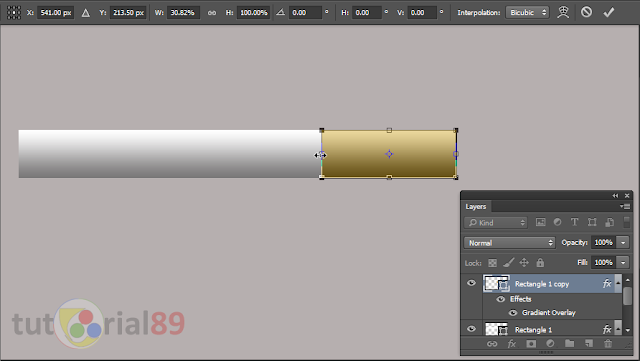The width and height of the screenshot is (640, 361).
Task: Click the height percentage field
Action: pyautogui.click(x=253, y=13)
